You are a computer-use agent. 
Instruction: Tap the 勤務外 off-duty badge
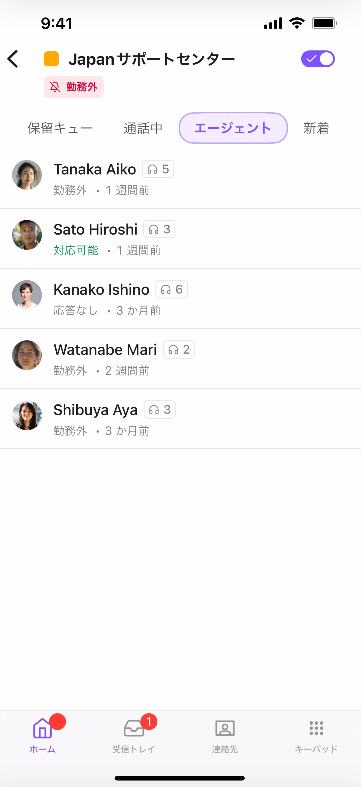coord(74,87)
